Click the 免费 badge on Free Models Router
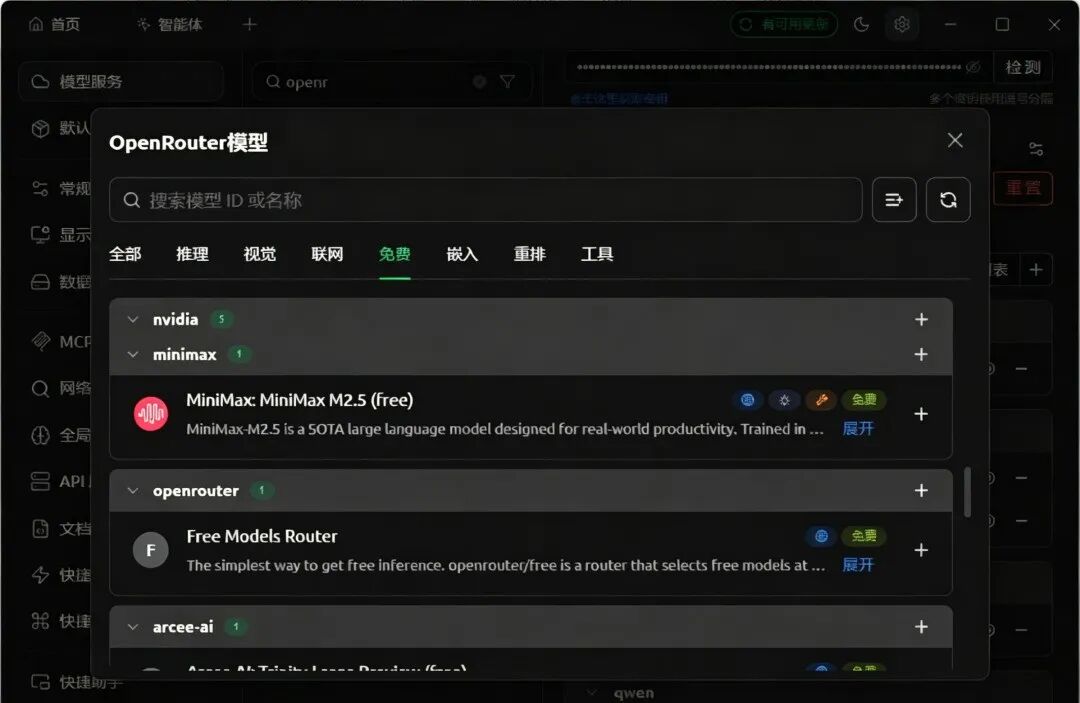Screen dimensions: 1080x703 coord(864,536)
